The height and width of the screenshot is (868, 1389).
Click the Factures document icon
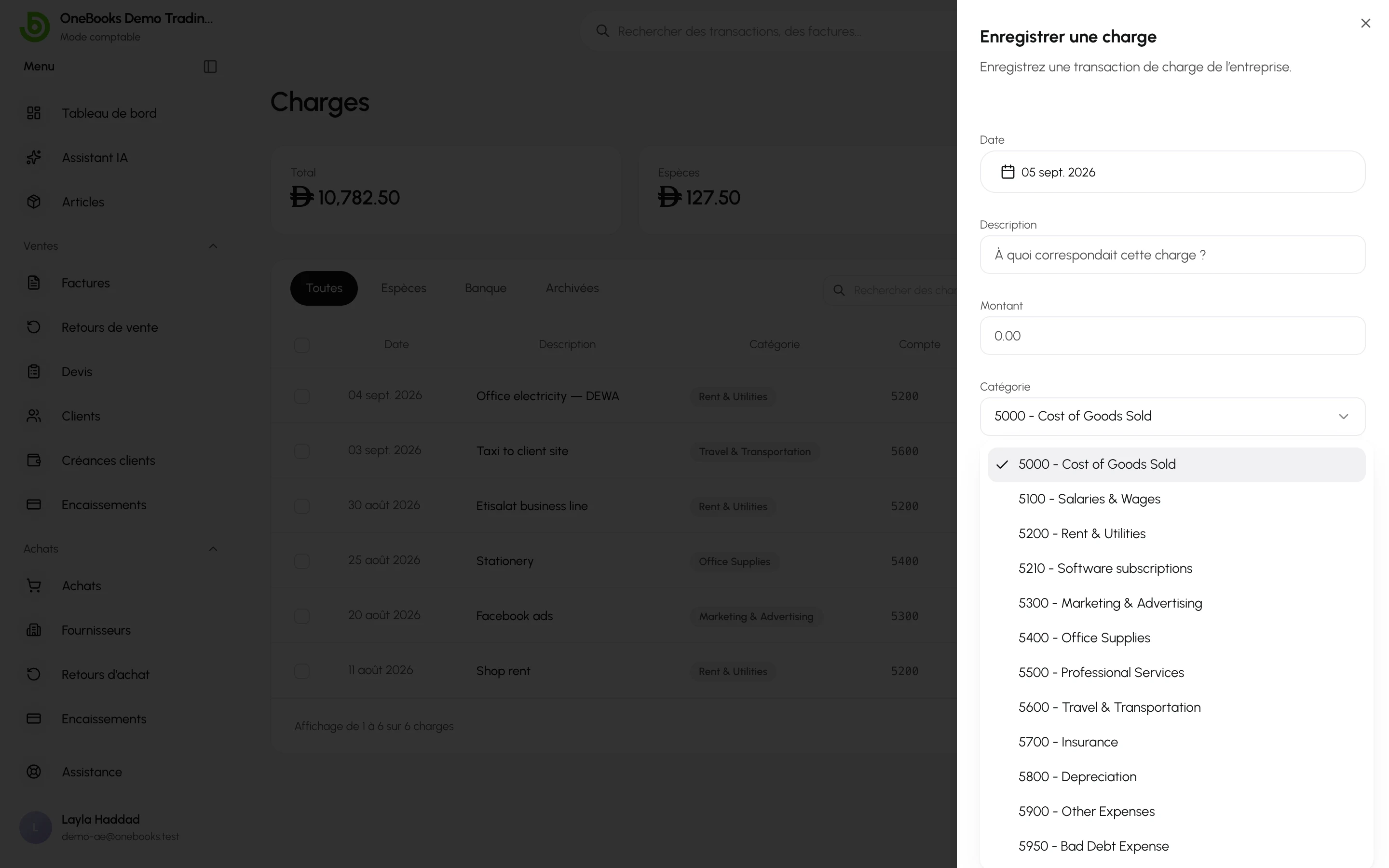click(x=34, y=283)
